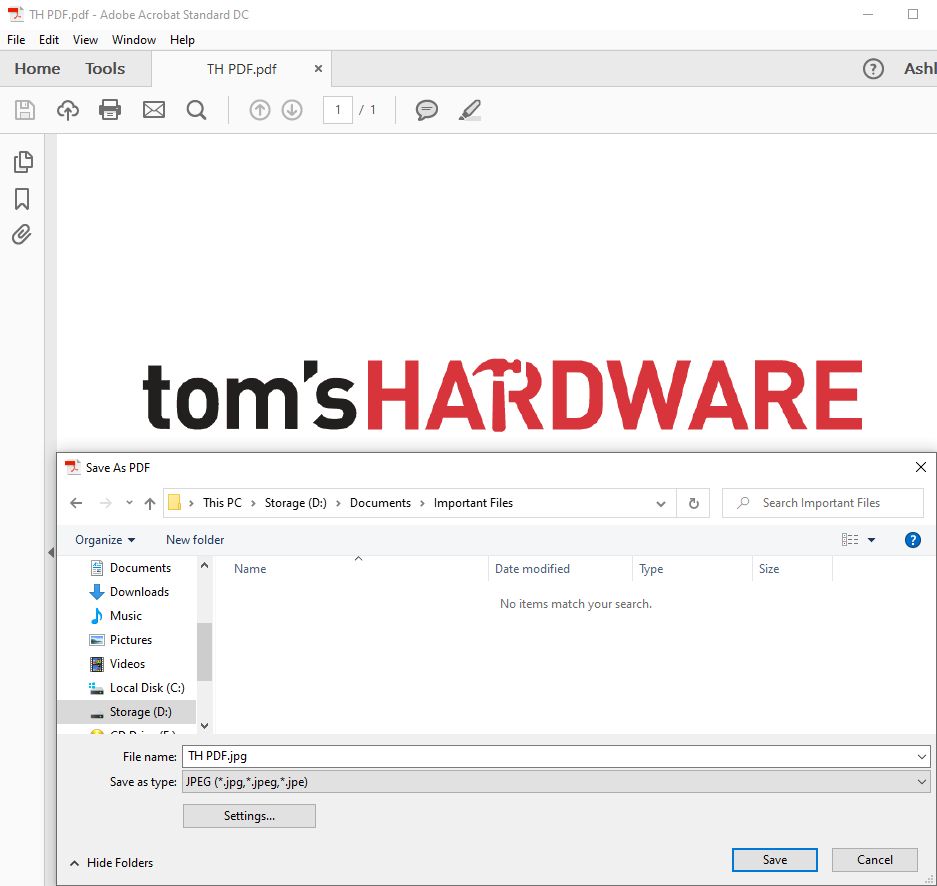Open the Search tool with magnifying glass icon

(x=196, y=110)
